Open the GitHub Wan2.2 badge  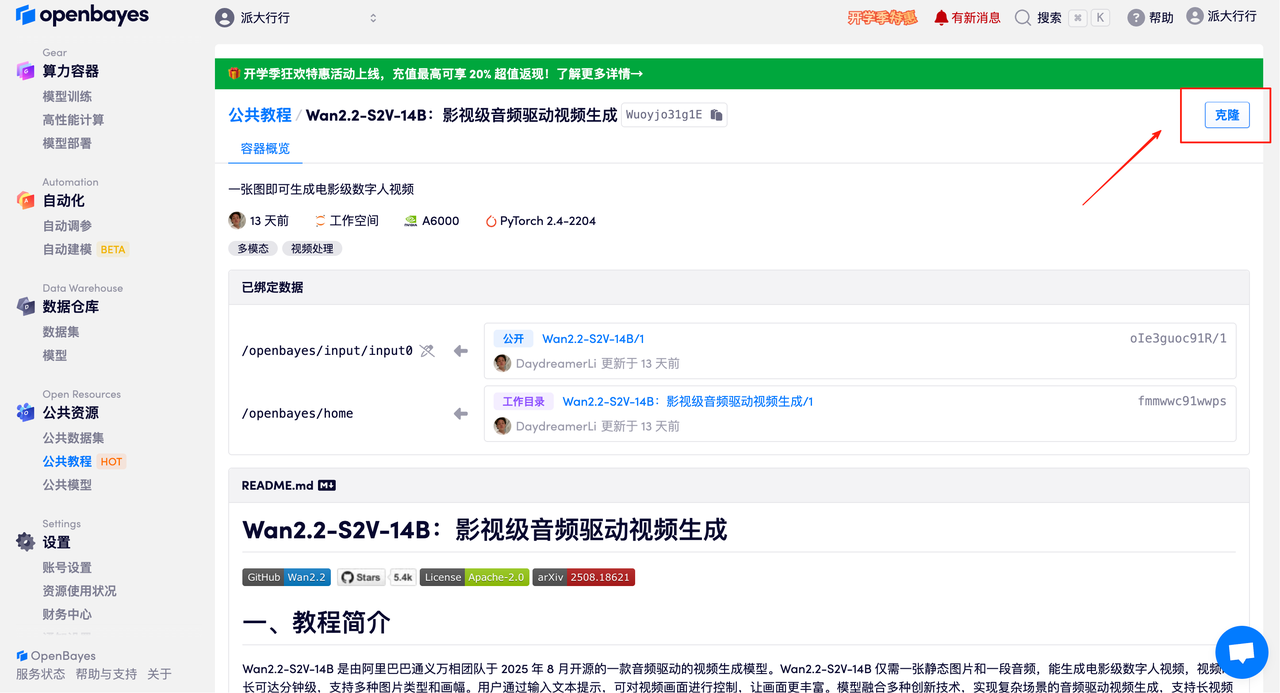click(x=286, y=577)
